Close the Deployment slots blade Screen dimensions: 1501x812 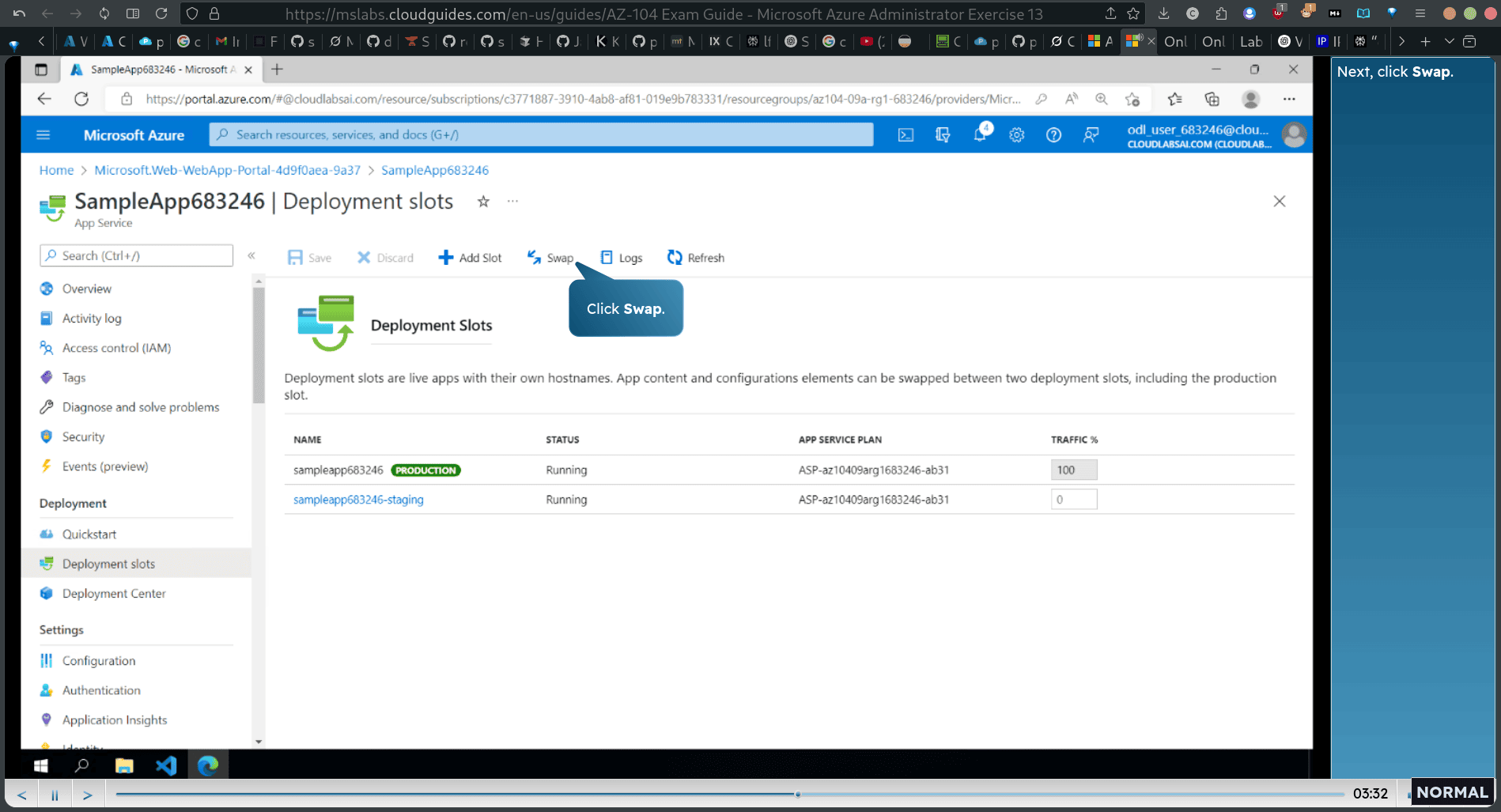pos(1280,202)
